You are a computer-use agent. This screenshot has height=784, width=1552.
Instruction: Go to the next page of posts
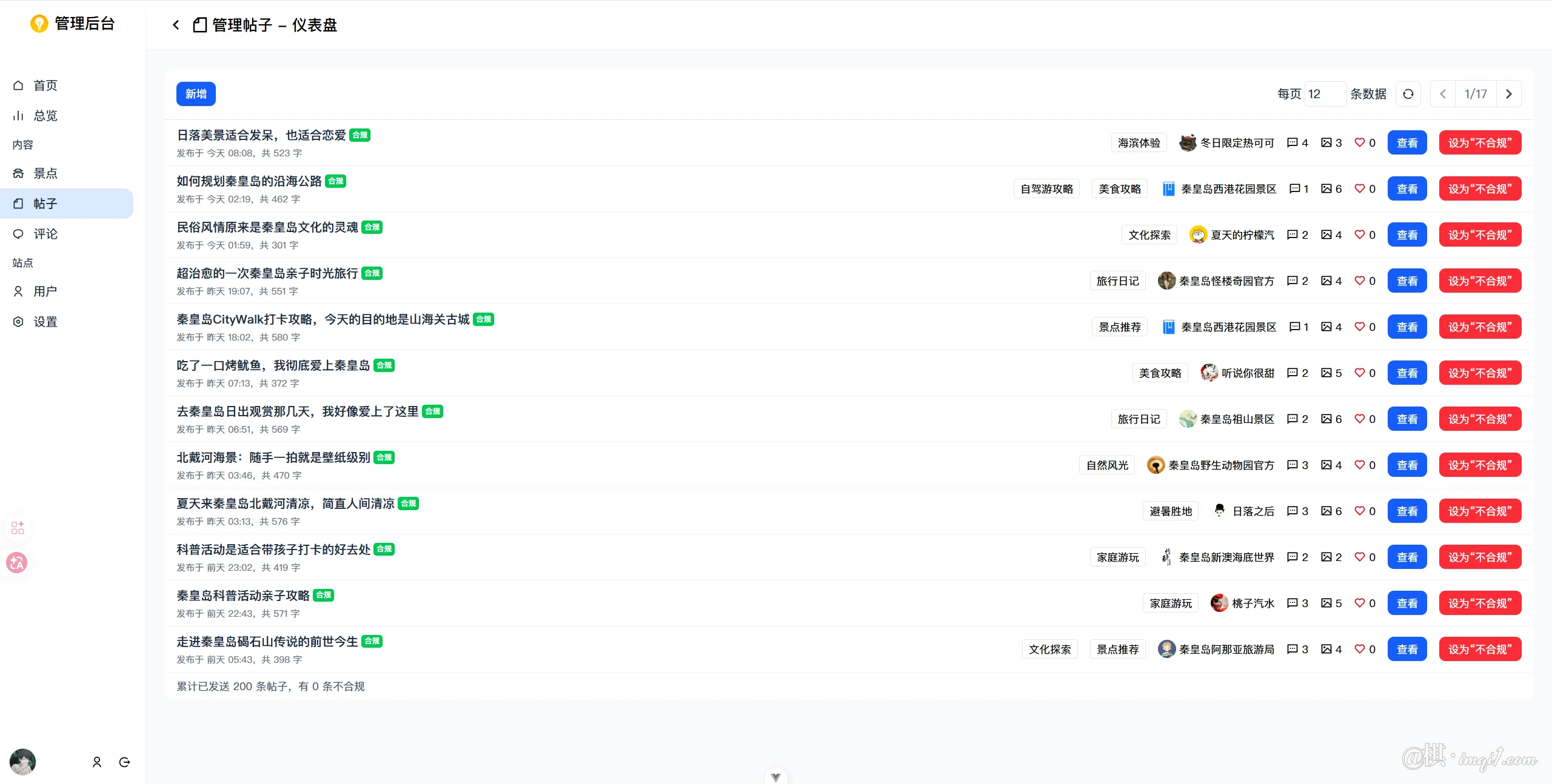pyautogui.click(x=1509, y=94)
